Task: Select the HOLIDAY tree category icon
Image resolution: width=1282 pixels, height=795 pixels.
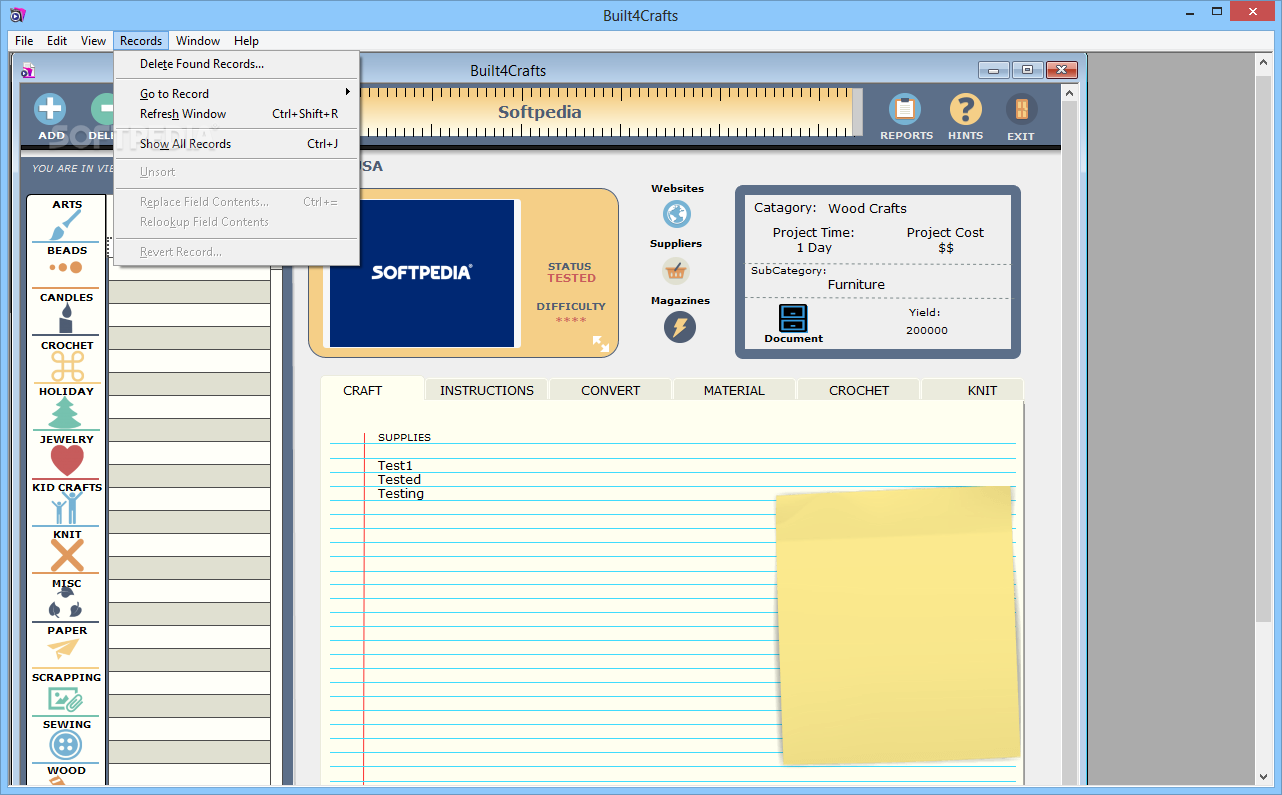Action: 66,413
